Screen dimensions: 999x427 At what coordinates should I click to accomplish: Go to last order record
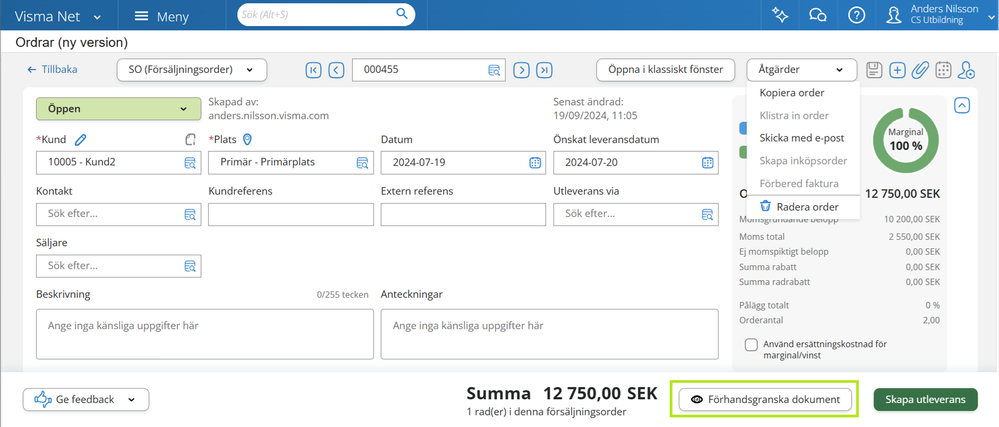click(543, 70)
